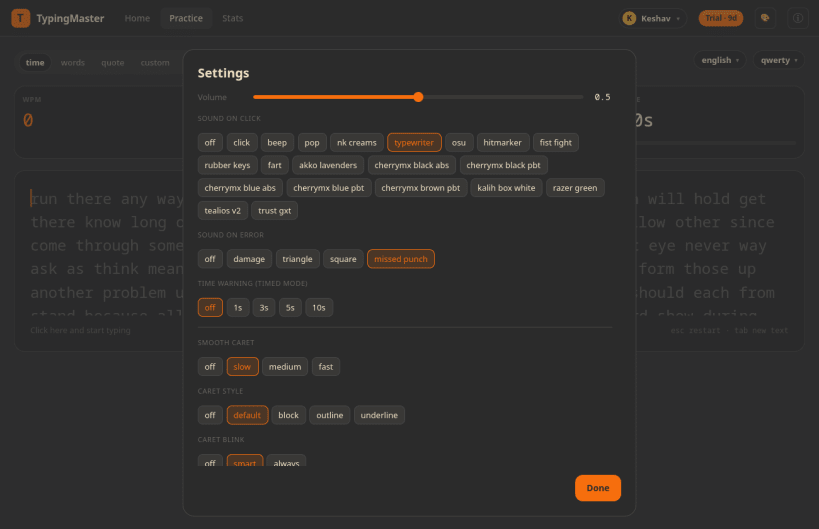This screenshot has height=529, width=819.
Task: Turn sound on click off
Action: pyautogui.click(x=210, y=143)
